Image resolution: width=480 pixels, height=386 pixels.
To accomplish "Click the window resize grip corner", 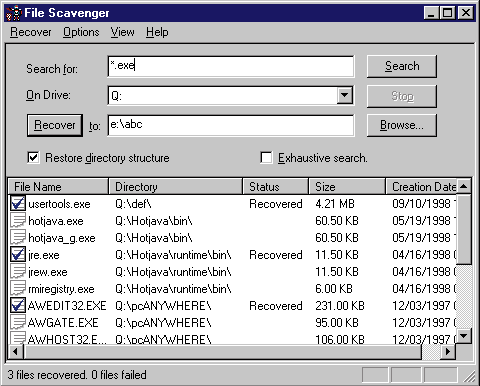I will 469,376.
